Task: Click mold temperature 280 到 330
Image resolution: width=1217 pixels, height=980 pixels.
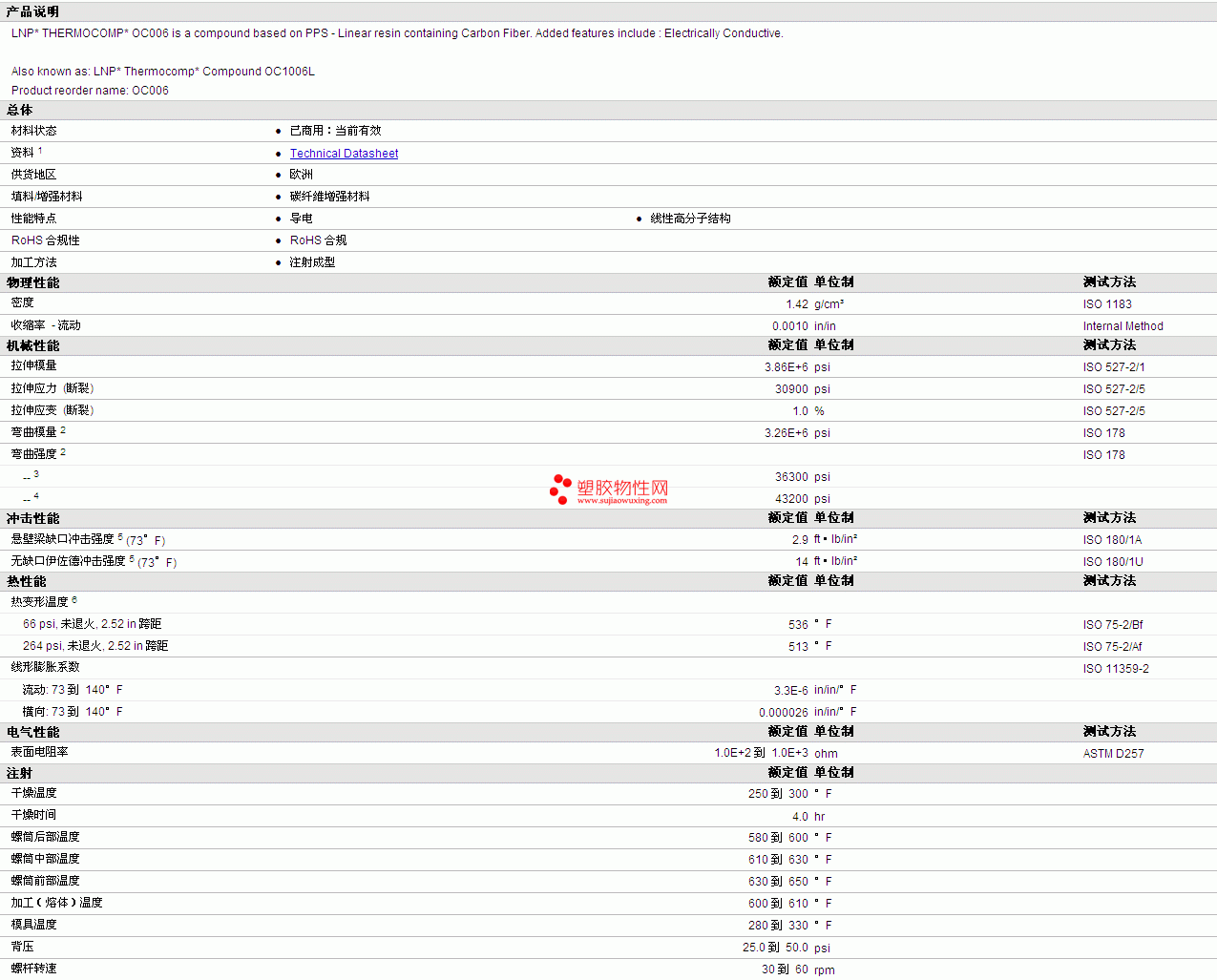Action: click(x=778, y=926)
